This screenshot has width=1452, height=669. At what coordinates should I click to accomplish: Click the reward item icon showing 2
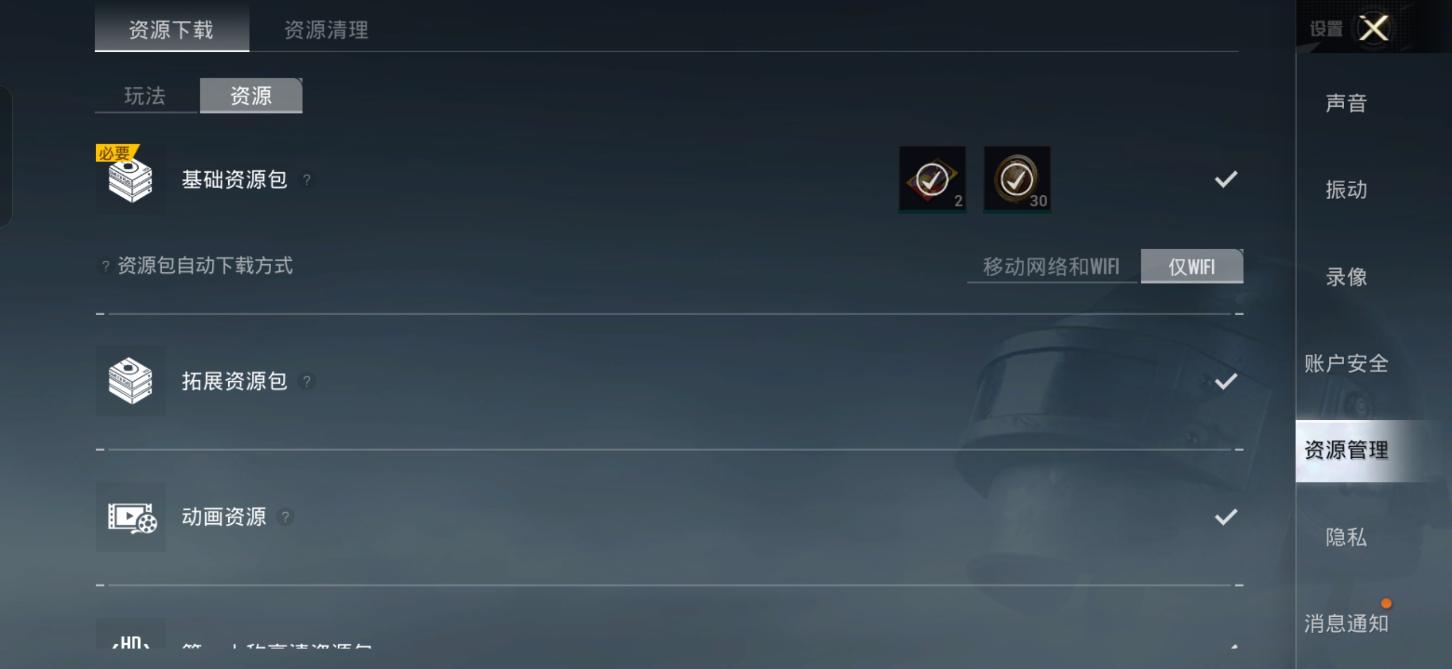(933, 180)
